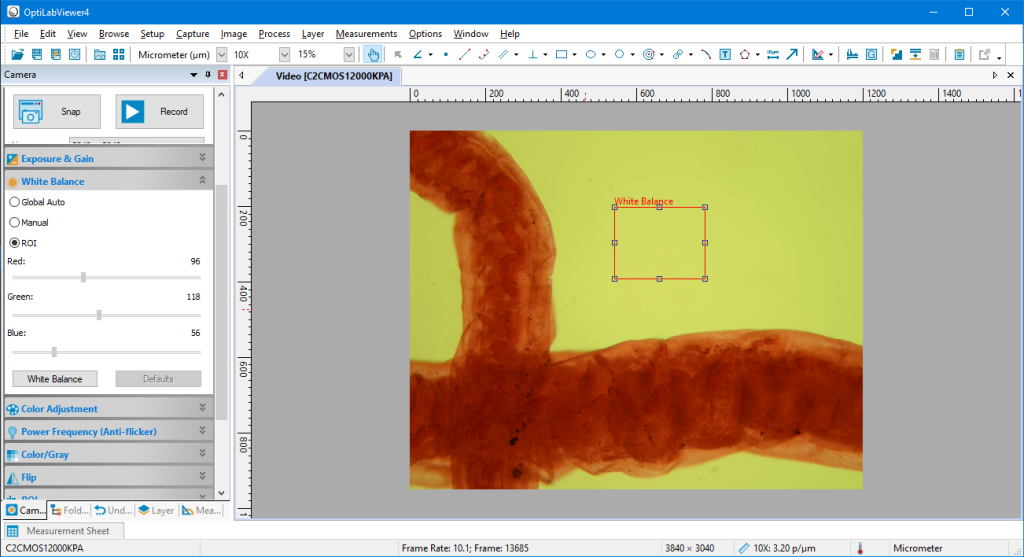Switch to the Undo panel tab
1024x557 pixels.
(x=113, y=510)
